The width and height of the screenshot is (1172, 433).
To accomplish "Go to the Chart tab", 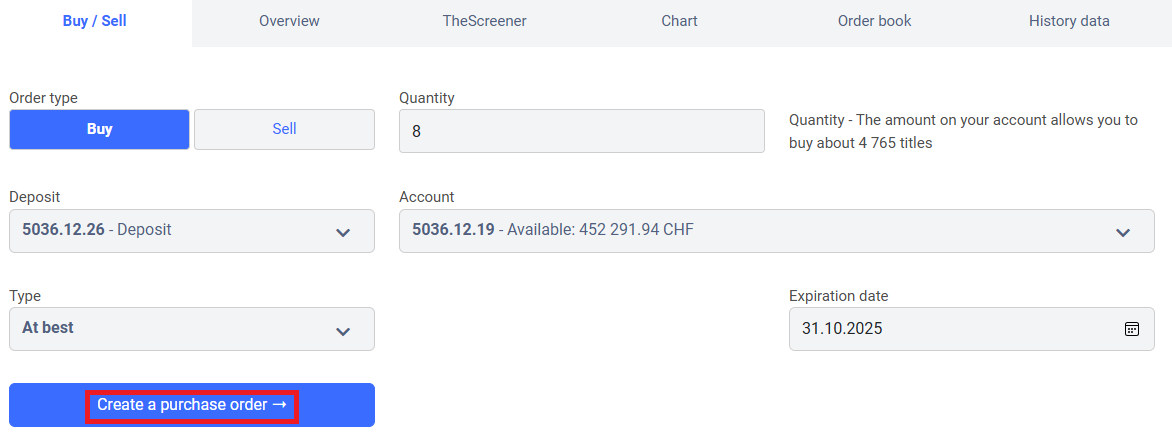I will [x=679, y=21].
